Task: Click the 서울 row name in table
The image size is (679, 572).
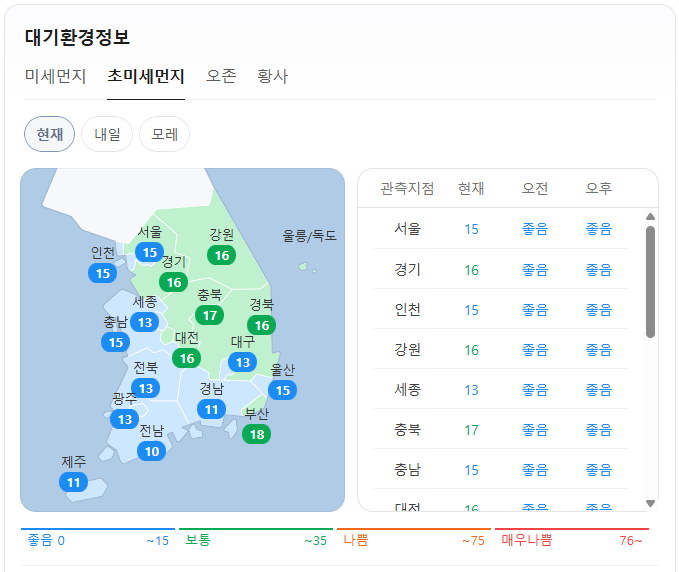Action: 407,229
